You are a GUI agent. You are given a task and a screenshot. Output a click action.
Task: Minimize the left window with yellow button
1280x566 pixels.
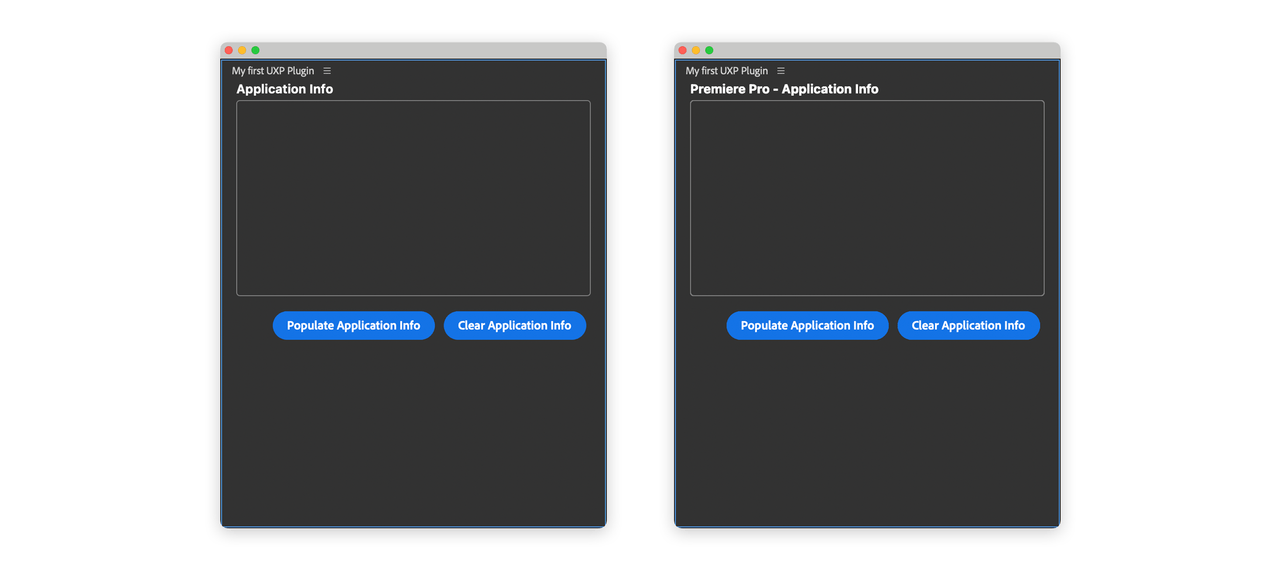[242, 50]
